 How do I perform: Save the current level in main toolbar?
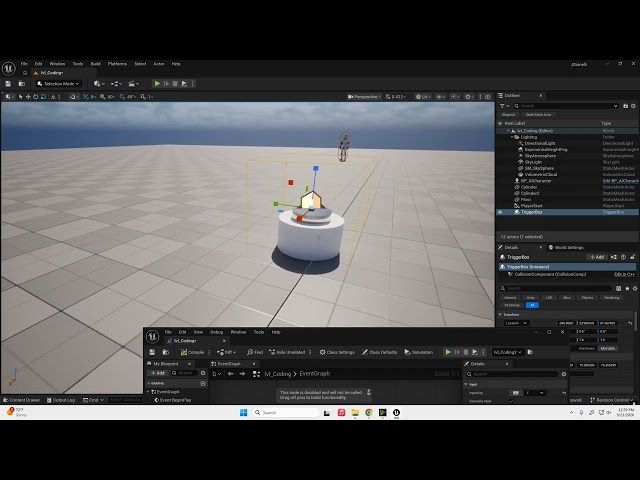pyautogui.click(x=8, y=84)
